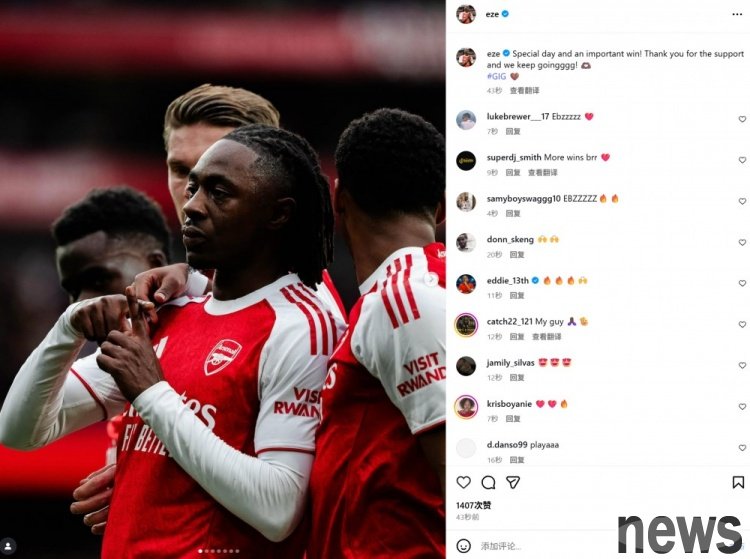Translate the post caption text

pos(525,91)
